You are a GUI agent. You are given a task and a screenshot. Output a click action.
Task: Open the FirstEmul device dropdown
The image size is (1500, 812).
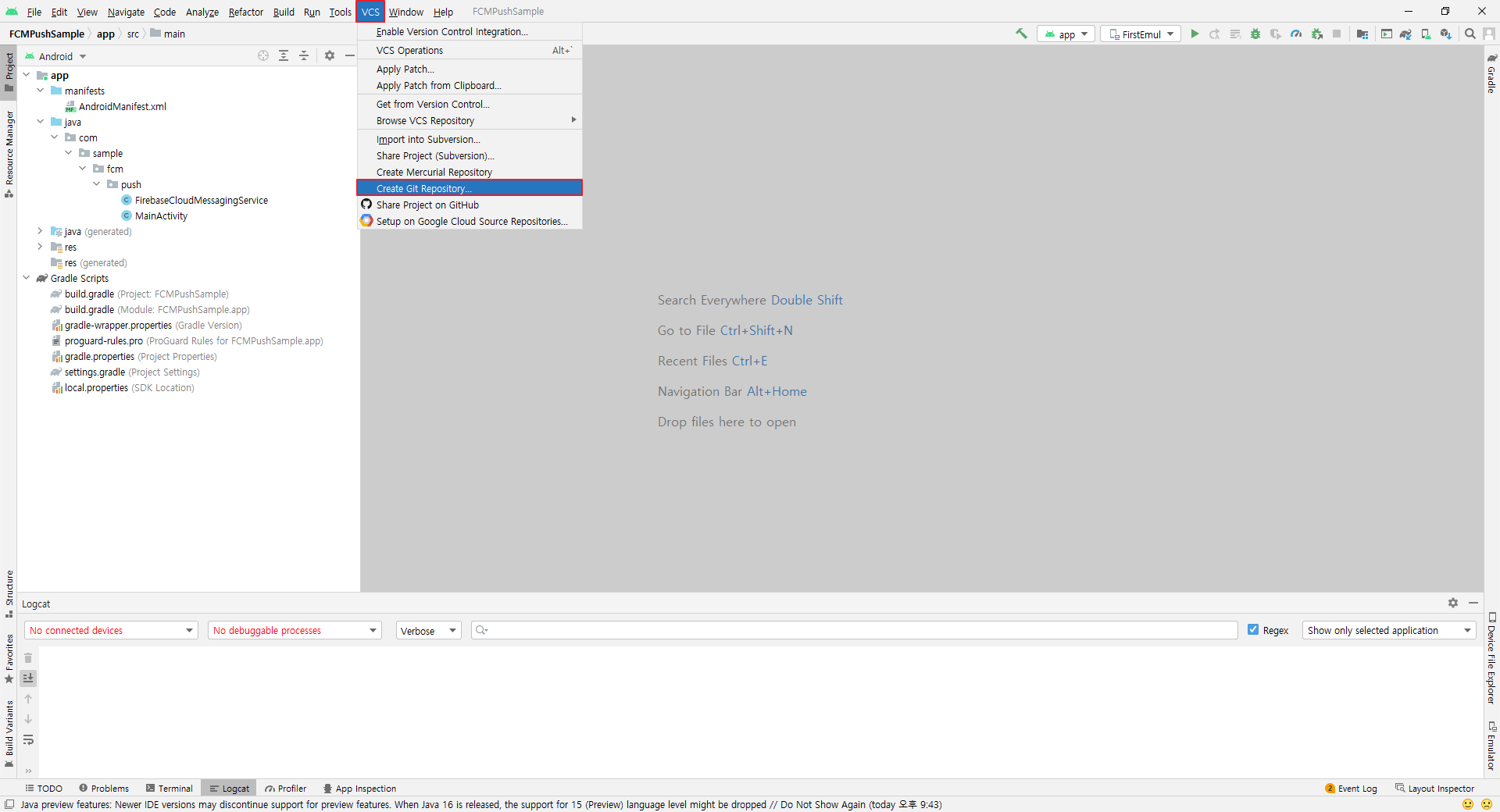(1141, 34)
